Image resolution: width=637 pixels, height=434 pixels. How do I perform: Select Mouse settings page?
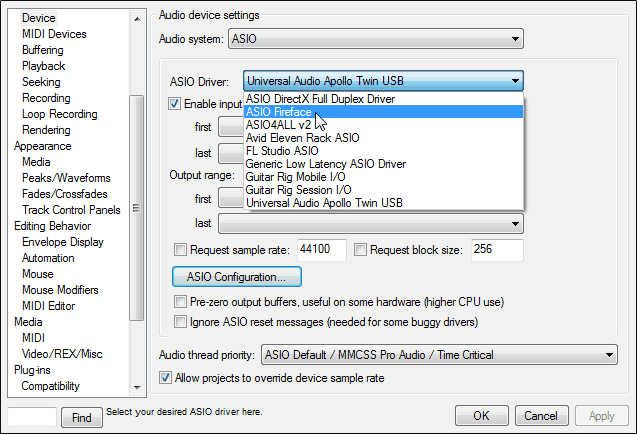38,274
